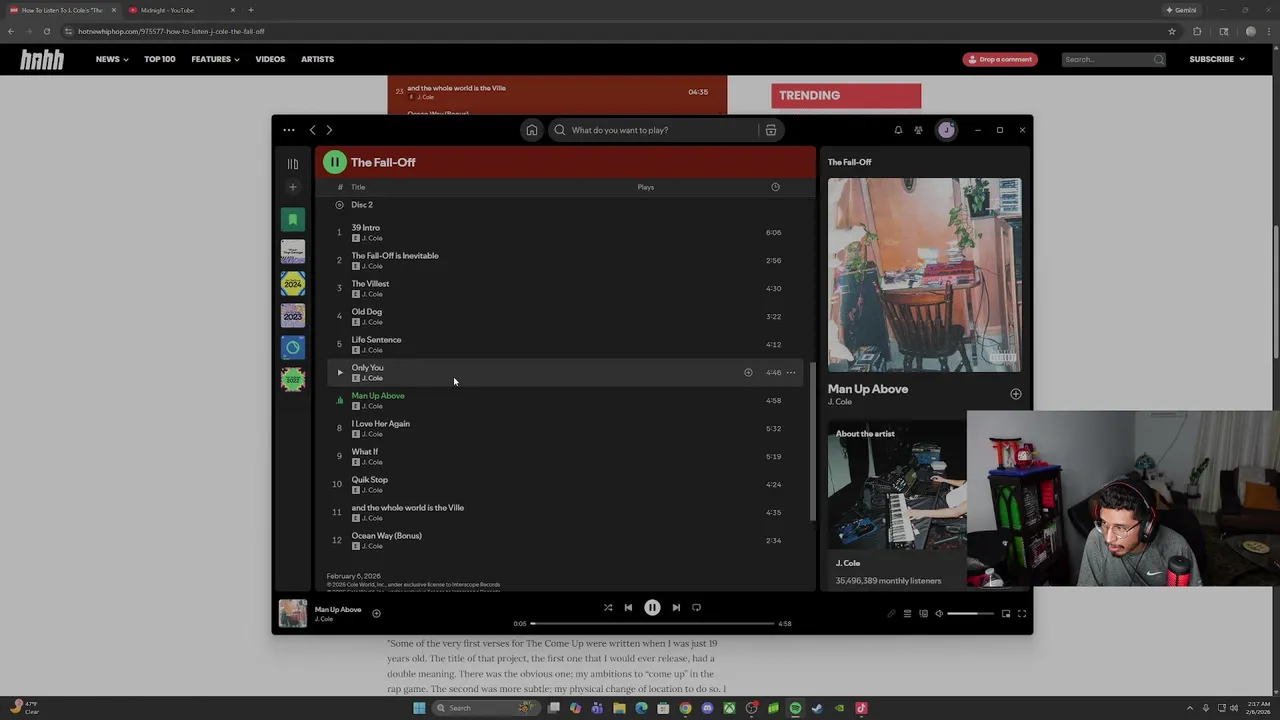Open album cover in Now Playing panel
This screenshot has width=1280, height=720.
click(x=925, y=275)
